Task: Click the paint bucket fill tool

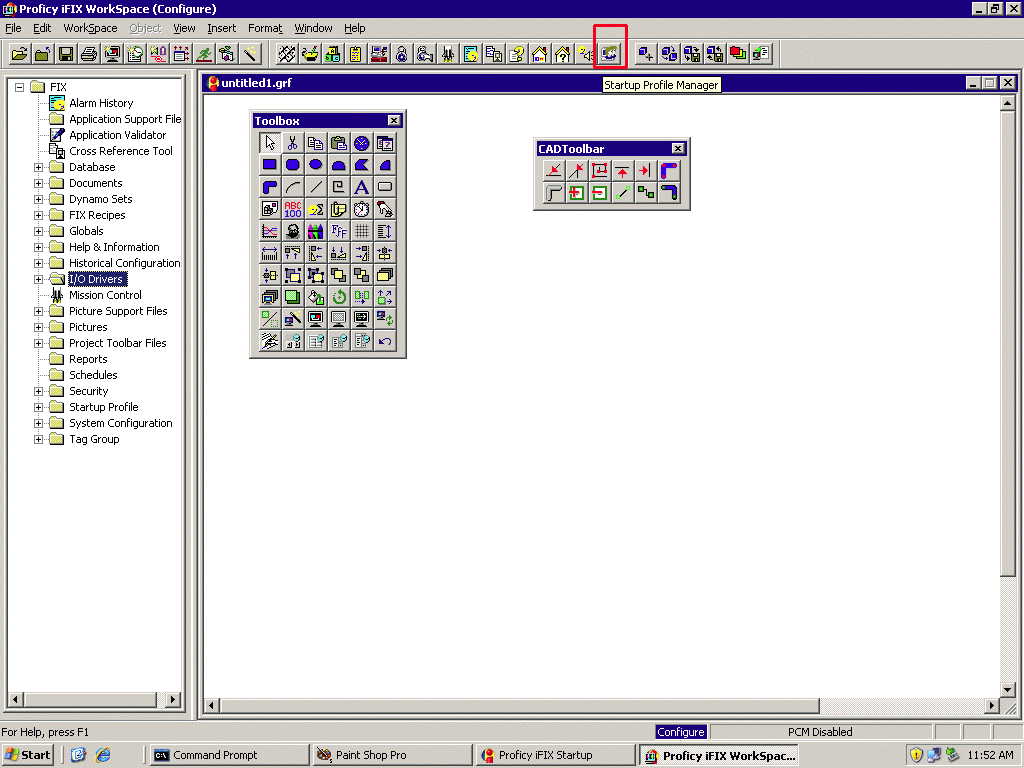Action: coord(315,297)
